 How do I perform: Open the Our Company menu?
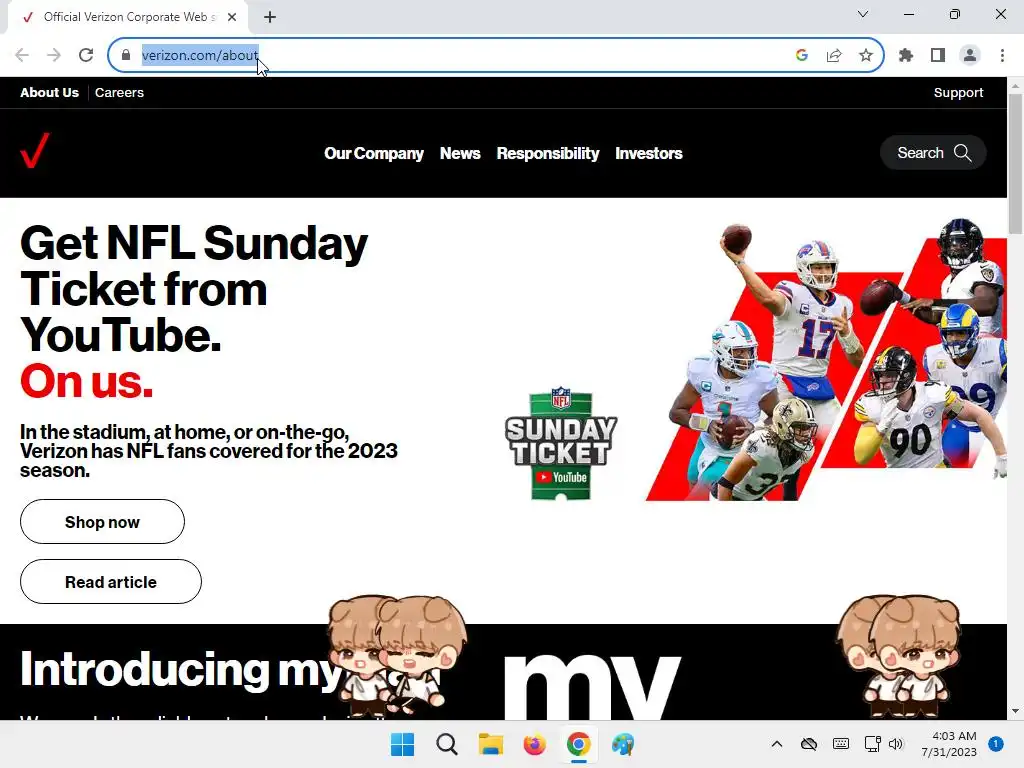pyautogui.click(x=374, y=153)
